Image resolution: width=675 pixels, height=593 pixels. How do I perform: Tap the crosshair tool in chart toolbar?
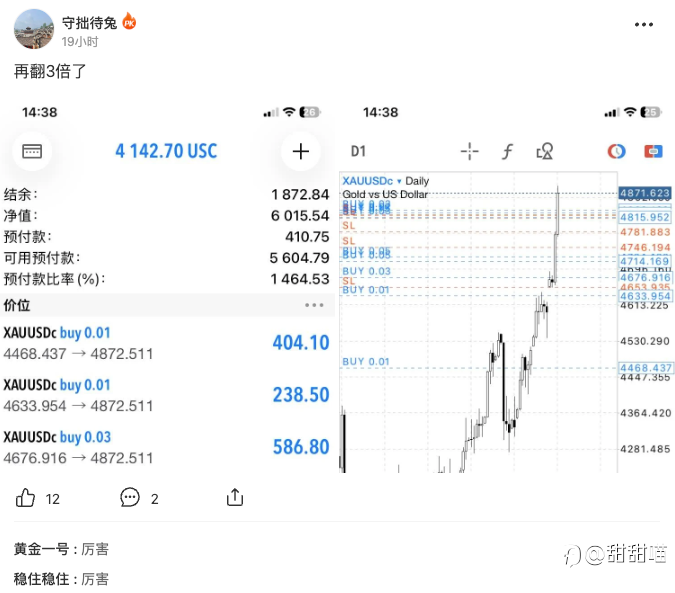(469, 151)
